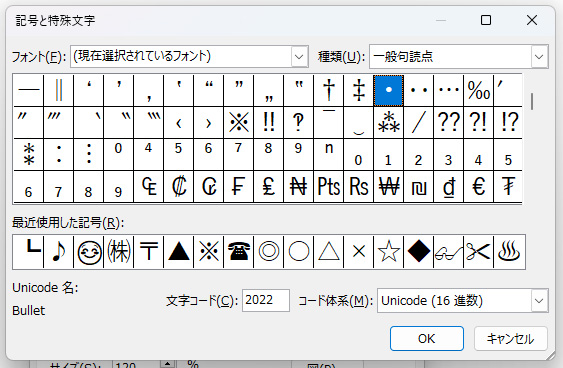
Task: Select the recently used postal mark 〒
Action: tap(149, 252)
